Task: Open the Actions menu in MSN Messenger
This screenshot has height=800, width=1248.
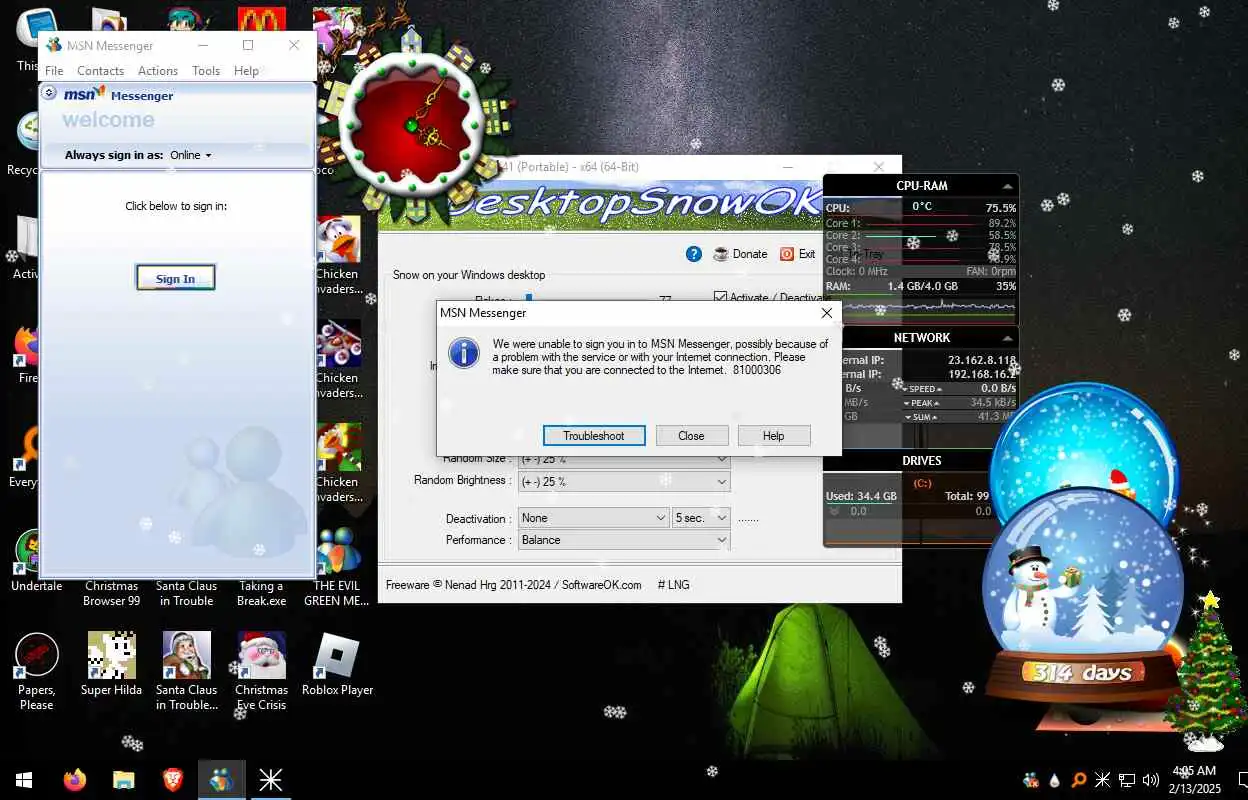Action: click(158, 71)
